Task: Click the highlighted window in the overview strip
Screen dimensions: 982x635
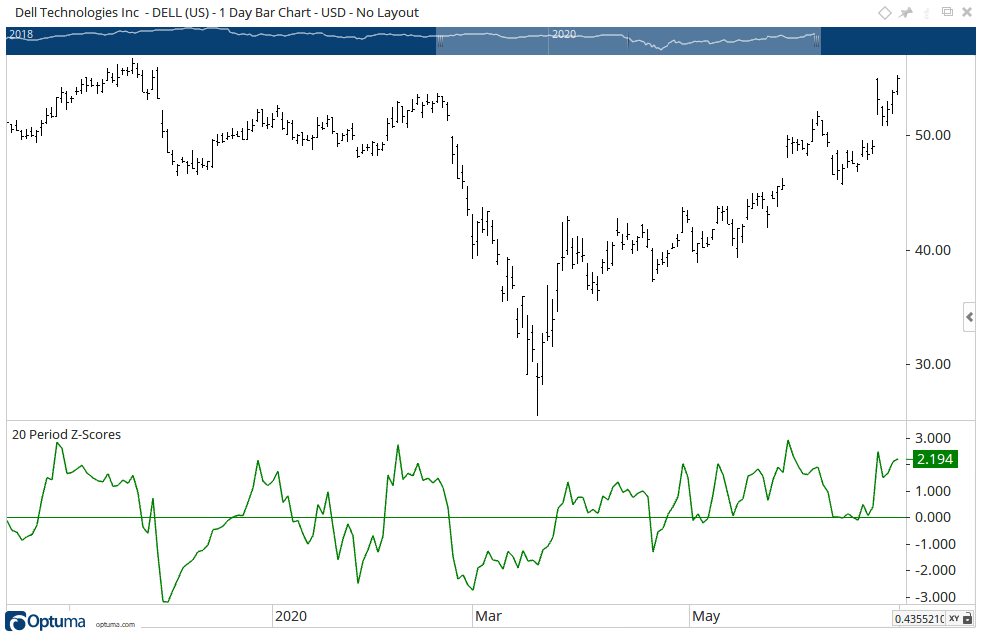Action: coord(628,41)
